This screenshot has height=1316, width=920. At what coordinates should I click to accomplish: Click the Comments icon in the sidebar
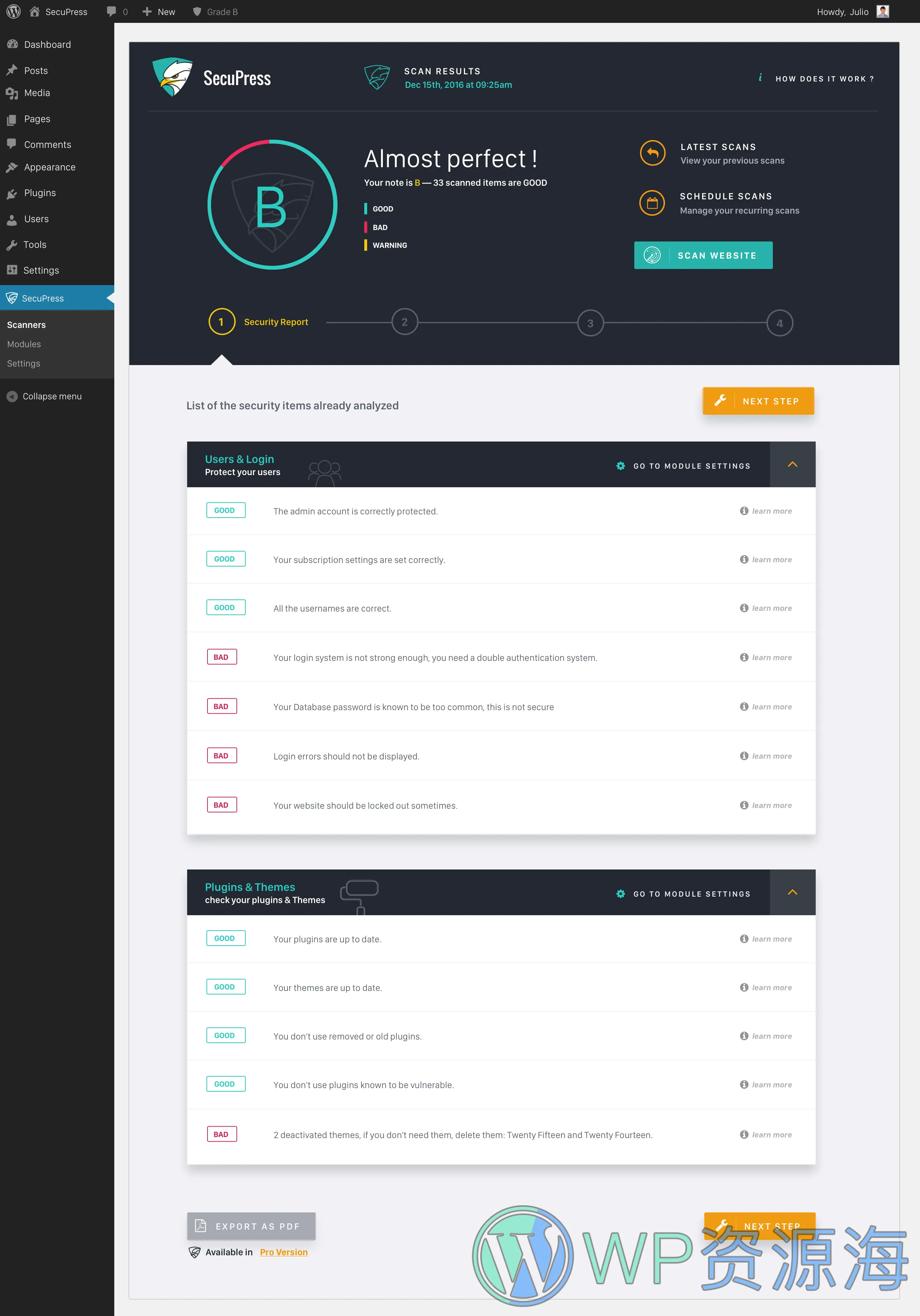click(x=12, y=144)
